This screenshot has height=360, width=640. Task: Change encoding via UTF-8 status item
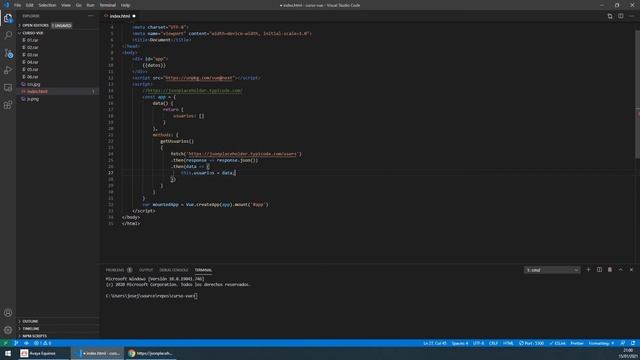pyautogui.click(x=478, y=343)
